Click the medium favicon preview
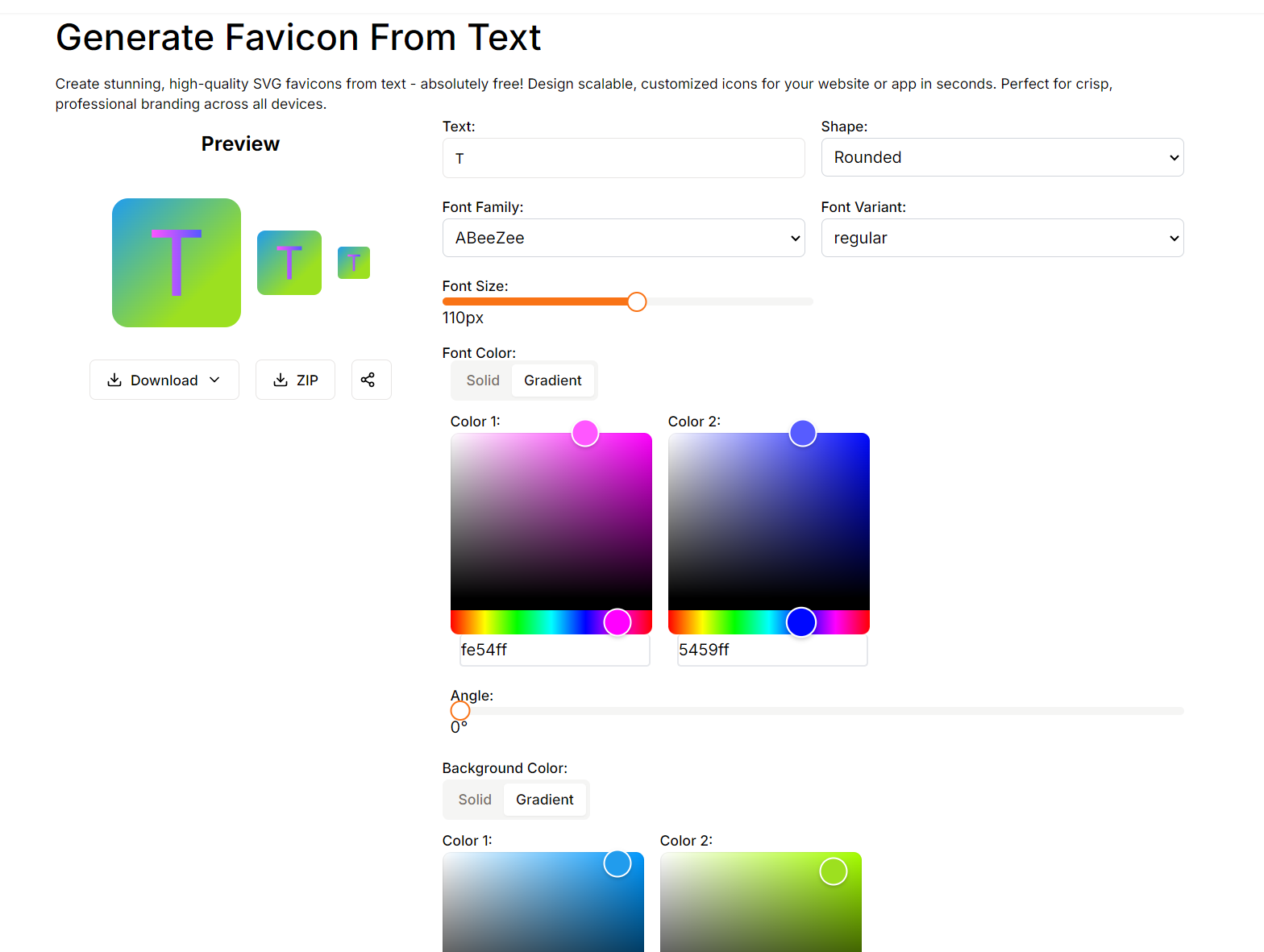The image size is (1264, 952). 289,263
